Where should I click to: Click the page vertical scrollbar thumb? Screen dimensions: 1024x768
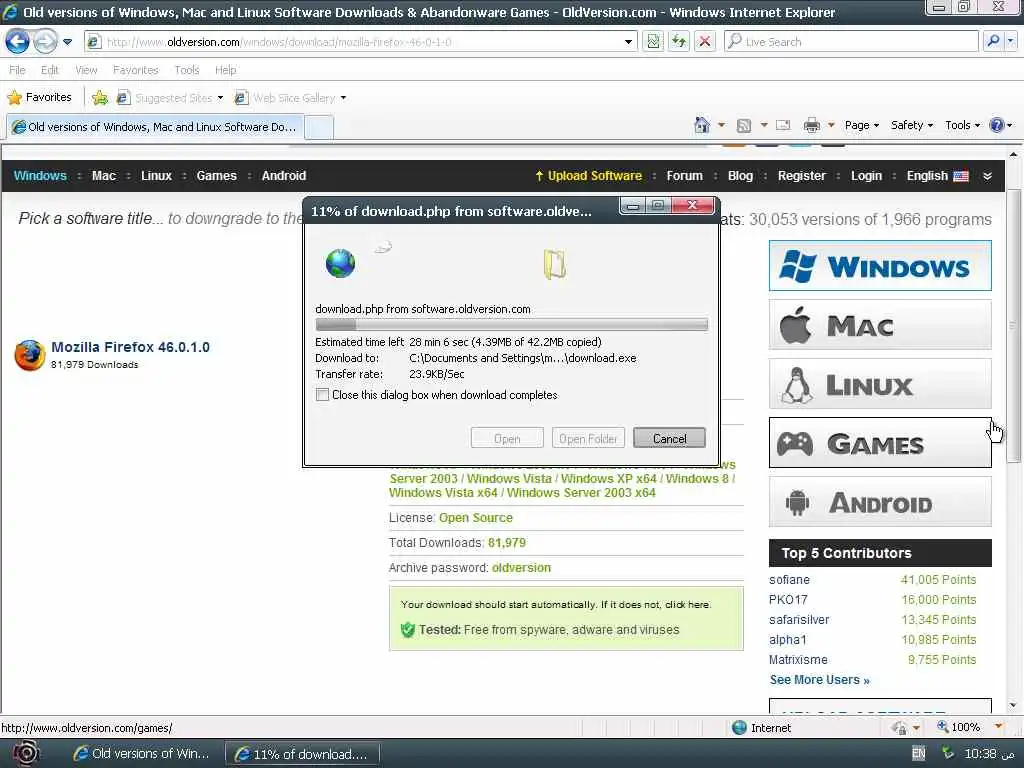pos(1014,327)
